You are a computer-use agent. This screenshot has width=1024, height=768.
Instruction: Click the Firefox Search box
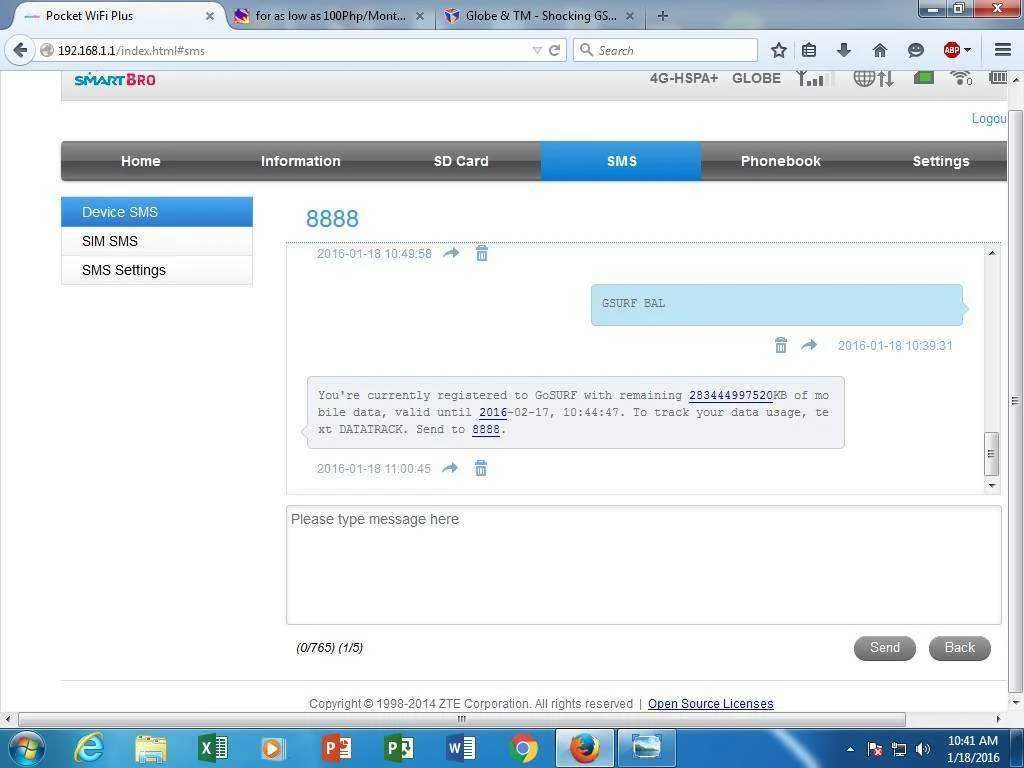tap(665, 50)
